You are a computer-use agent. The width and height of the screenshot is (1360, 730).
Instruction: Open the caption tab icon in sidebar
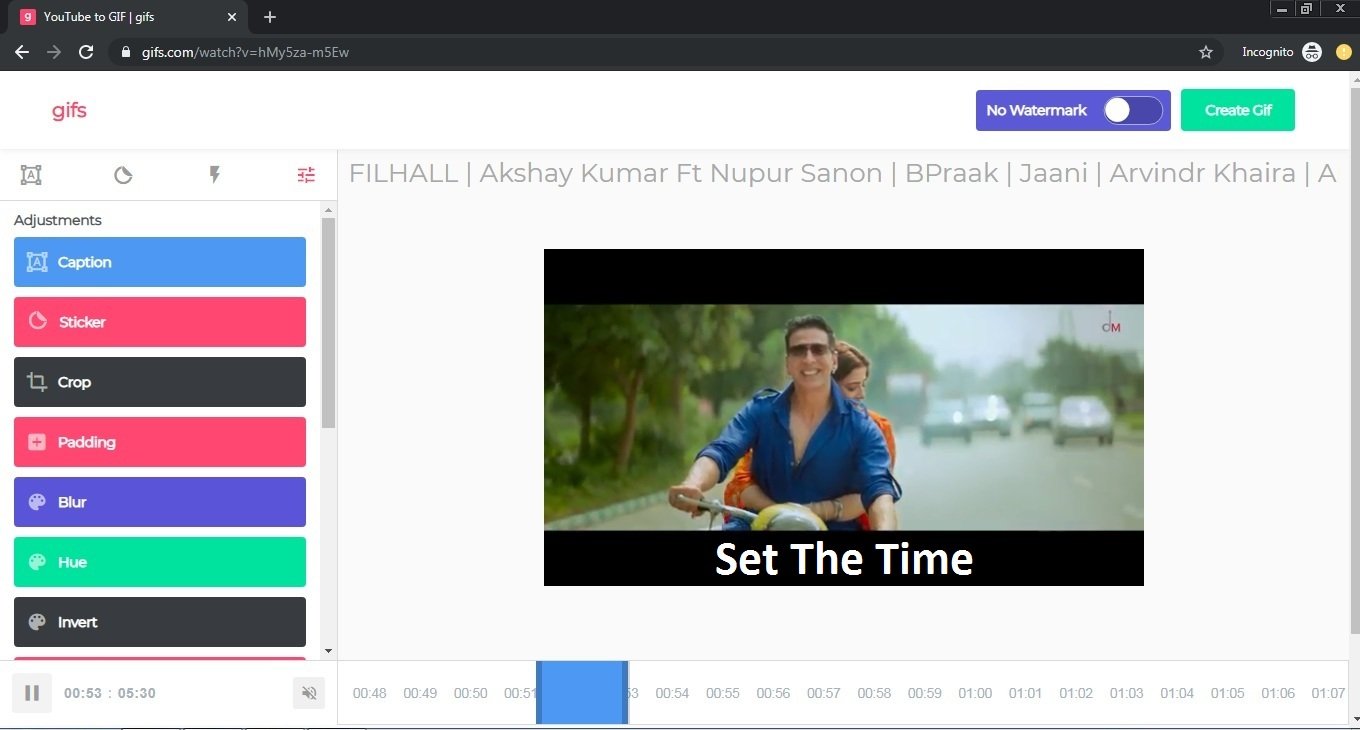[x=31, y=175]
